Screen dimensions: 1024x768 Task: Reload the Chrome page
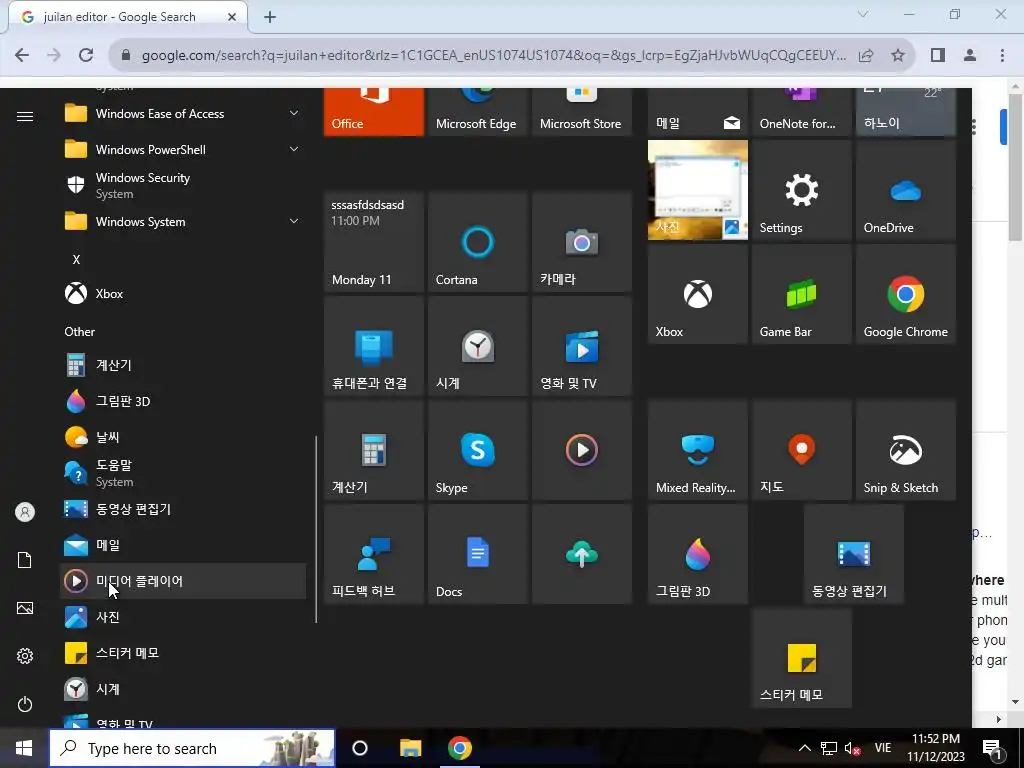tap(86, 55)
